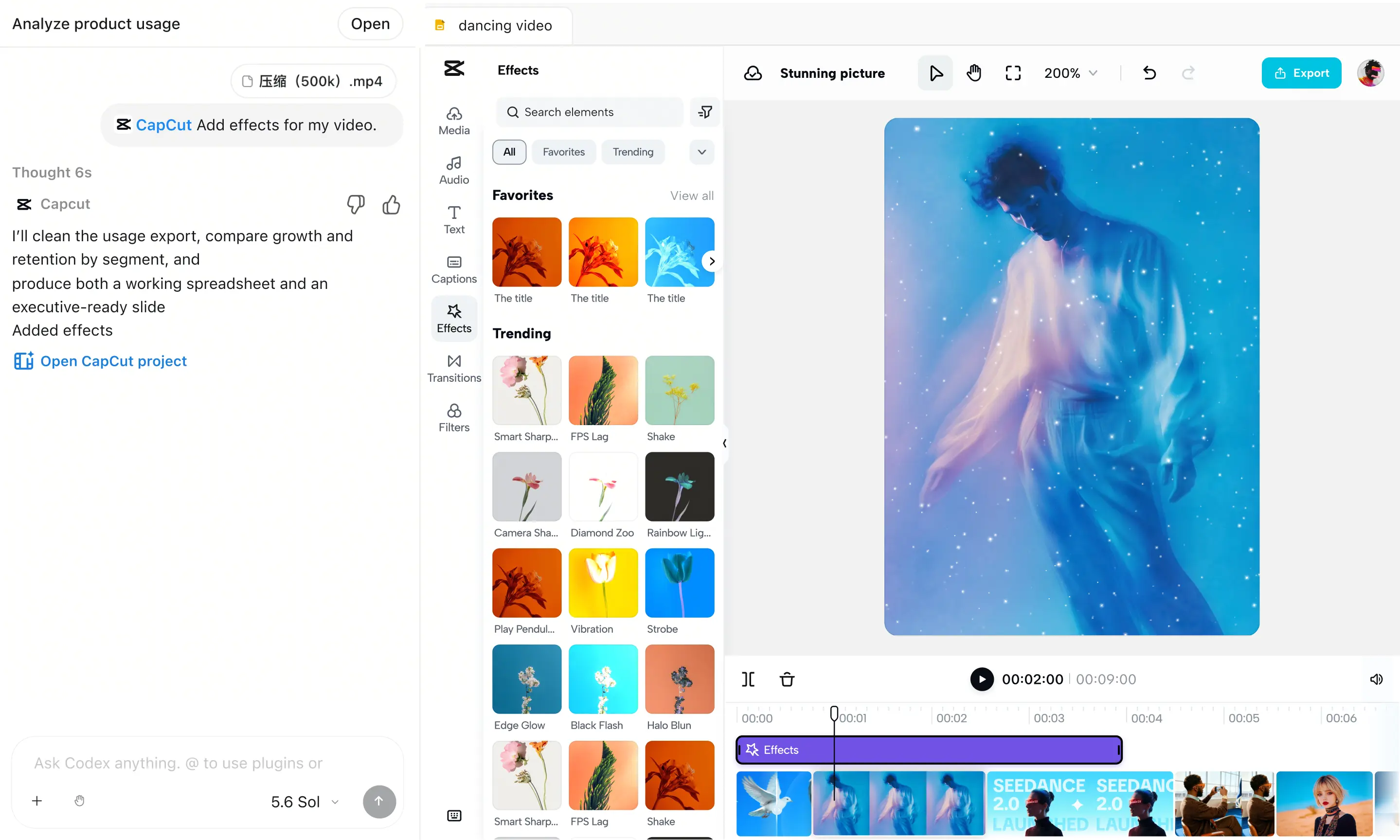Open the Text tool panel
The image size is (1400, 840).
click(x=454, y=220)
